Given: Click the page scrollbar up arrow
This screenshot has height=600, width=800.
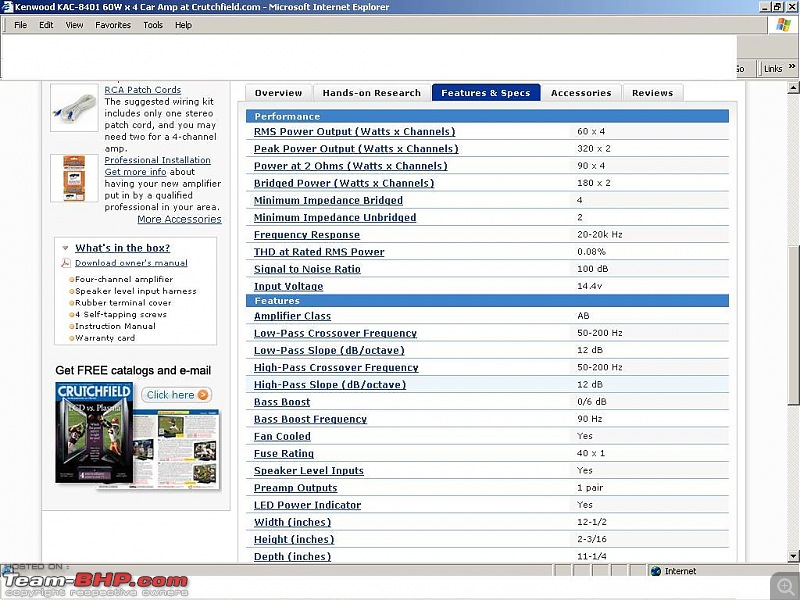Looking at the screenshot, I should coord(793,88).
